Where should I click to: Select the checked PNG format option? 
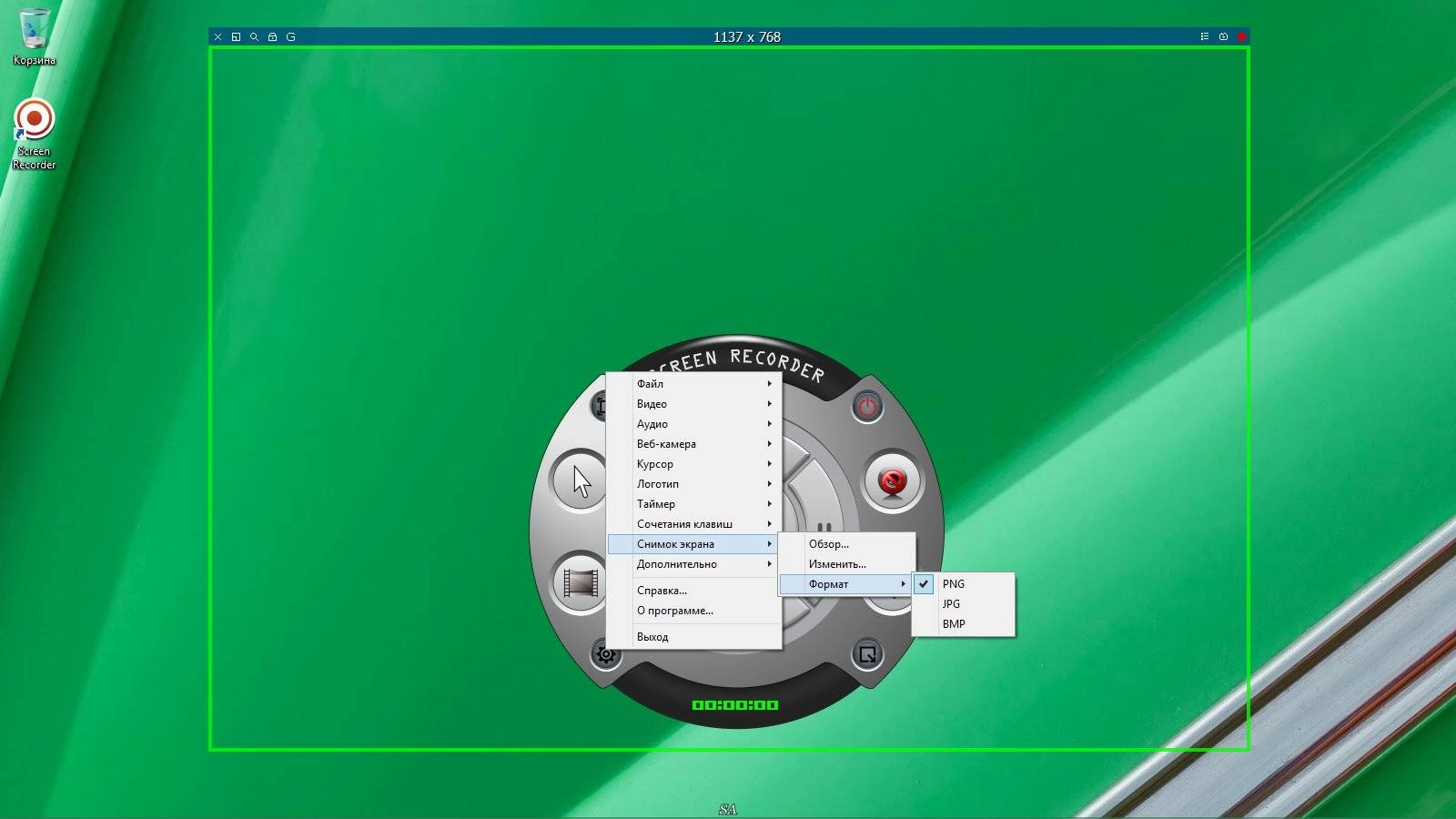[963, 584]
